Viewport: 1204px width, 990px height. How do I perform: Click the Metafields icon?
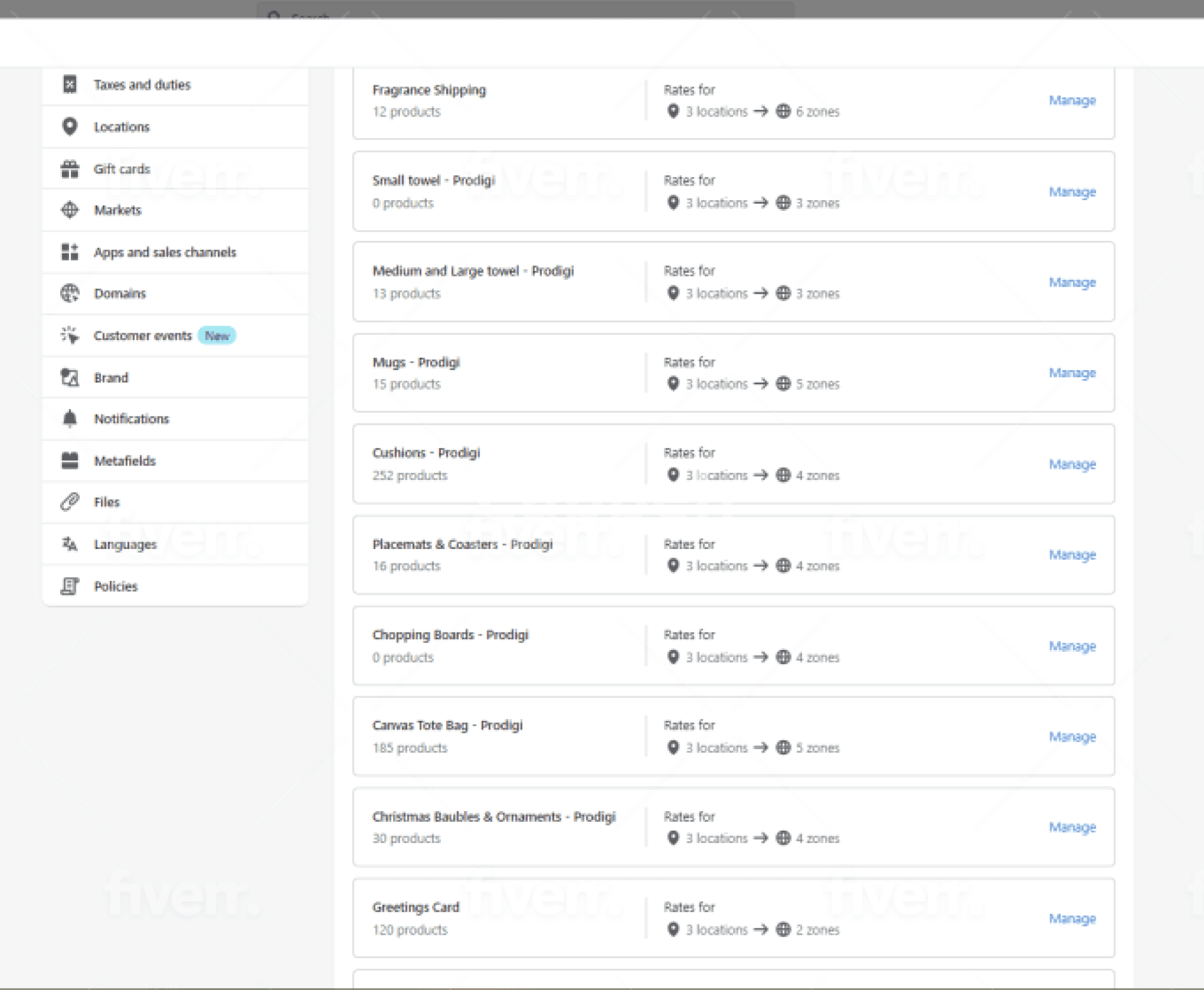click(70, 460)
